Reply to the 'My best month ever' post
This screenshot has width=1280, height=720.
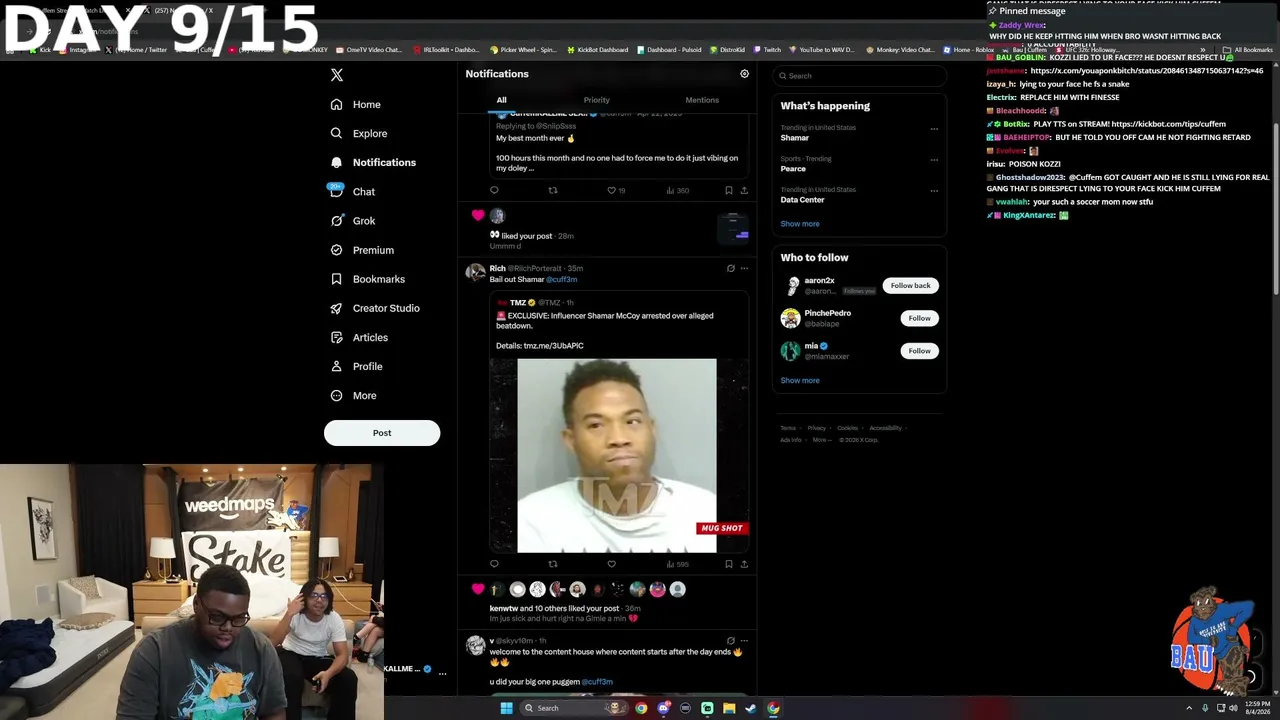[x=494, y=190]
